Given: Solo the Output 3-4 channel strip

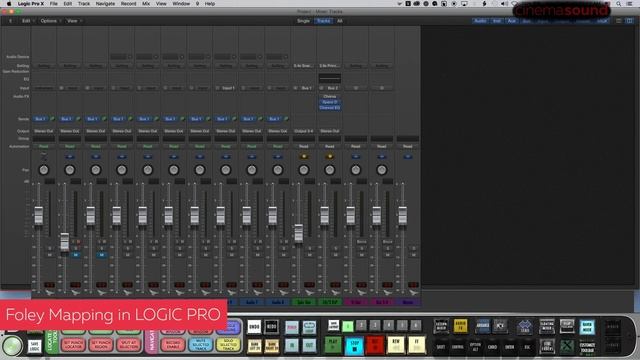Looking at the screenshot, I should coord(309,248).
